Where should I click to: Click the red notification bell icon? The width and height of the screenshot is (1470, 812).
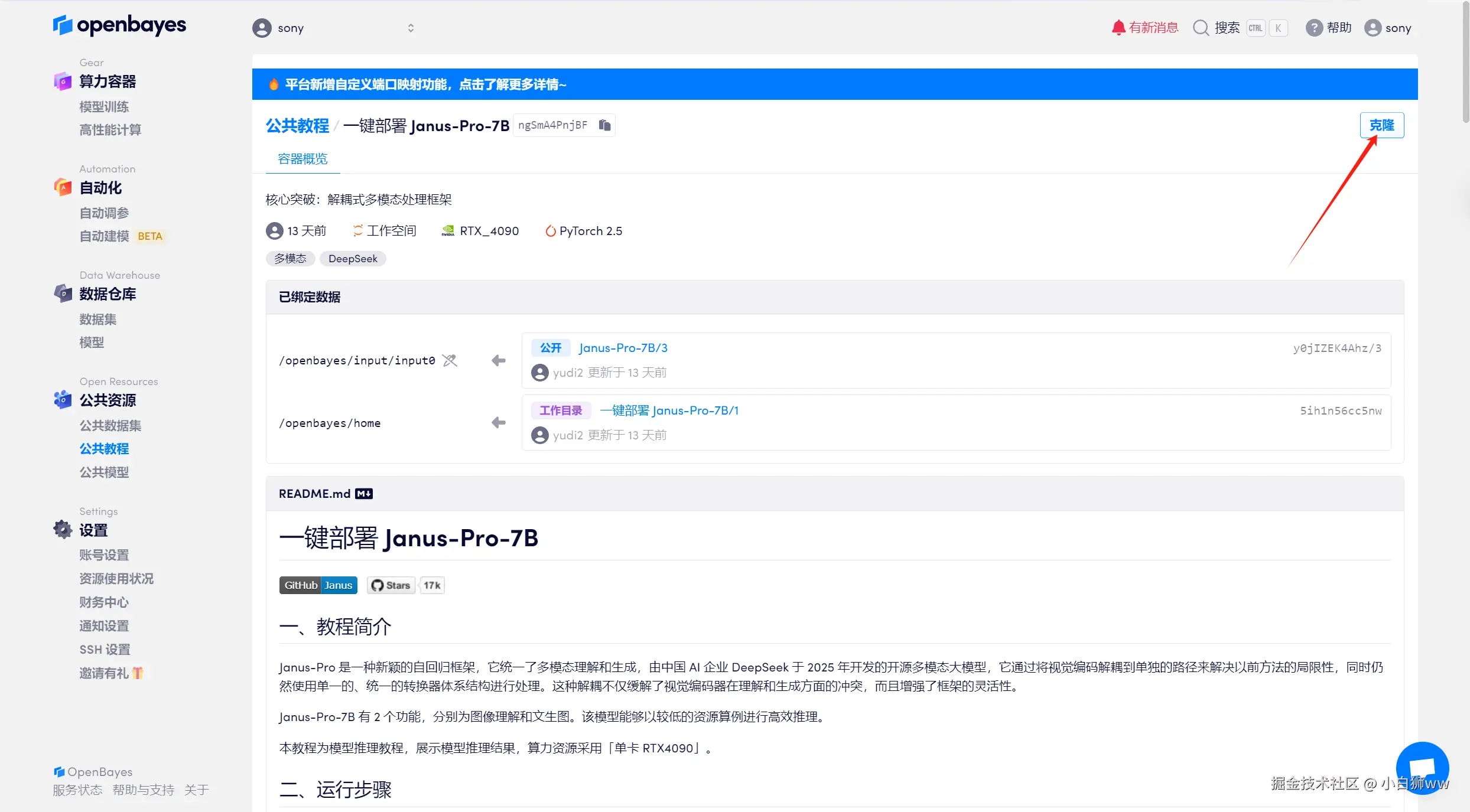coord(1118,28)
